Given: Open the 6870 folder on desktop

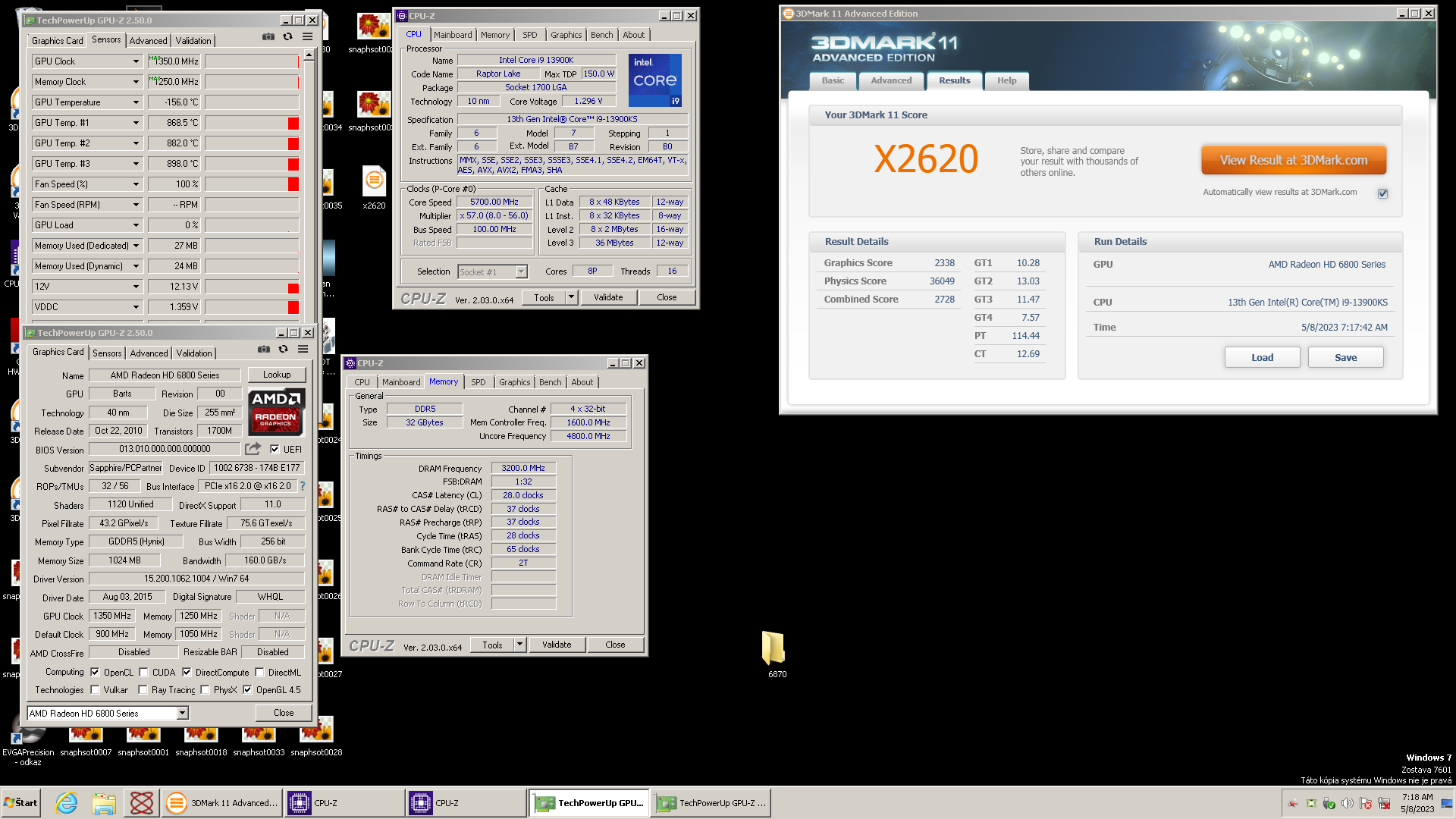Looking at the screenshot, I should point(774,654).
